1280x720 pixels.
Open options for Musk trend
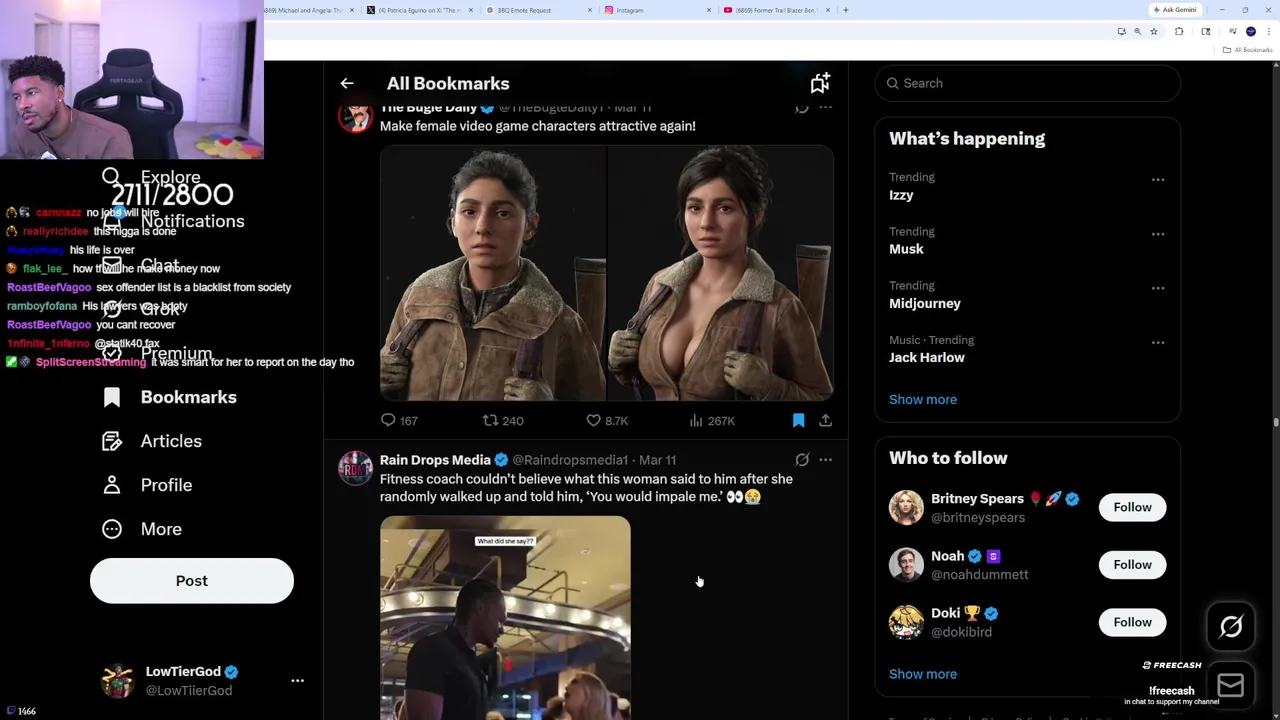[1158, 234]
